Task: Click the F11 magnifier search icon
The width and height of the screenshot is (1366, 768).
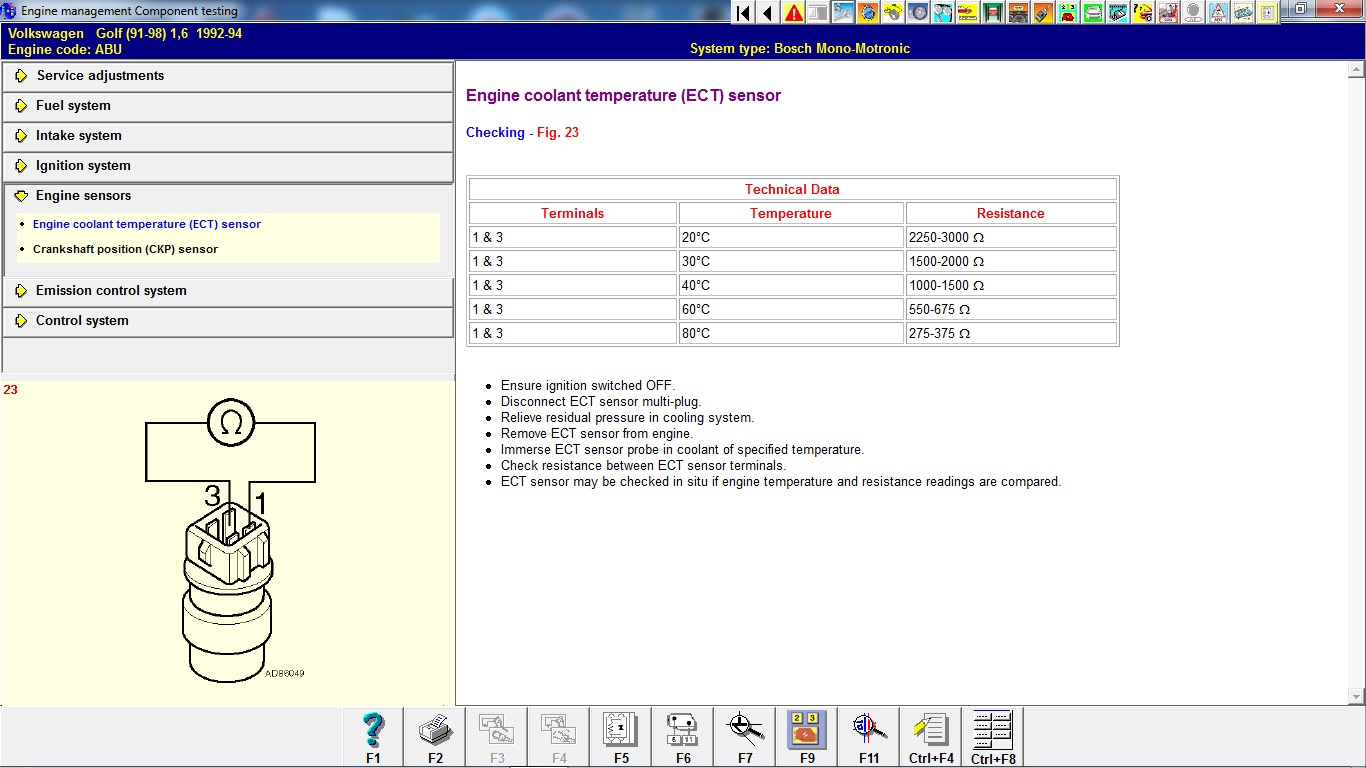Action: pos(869,736)
